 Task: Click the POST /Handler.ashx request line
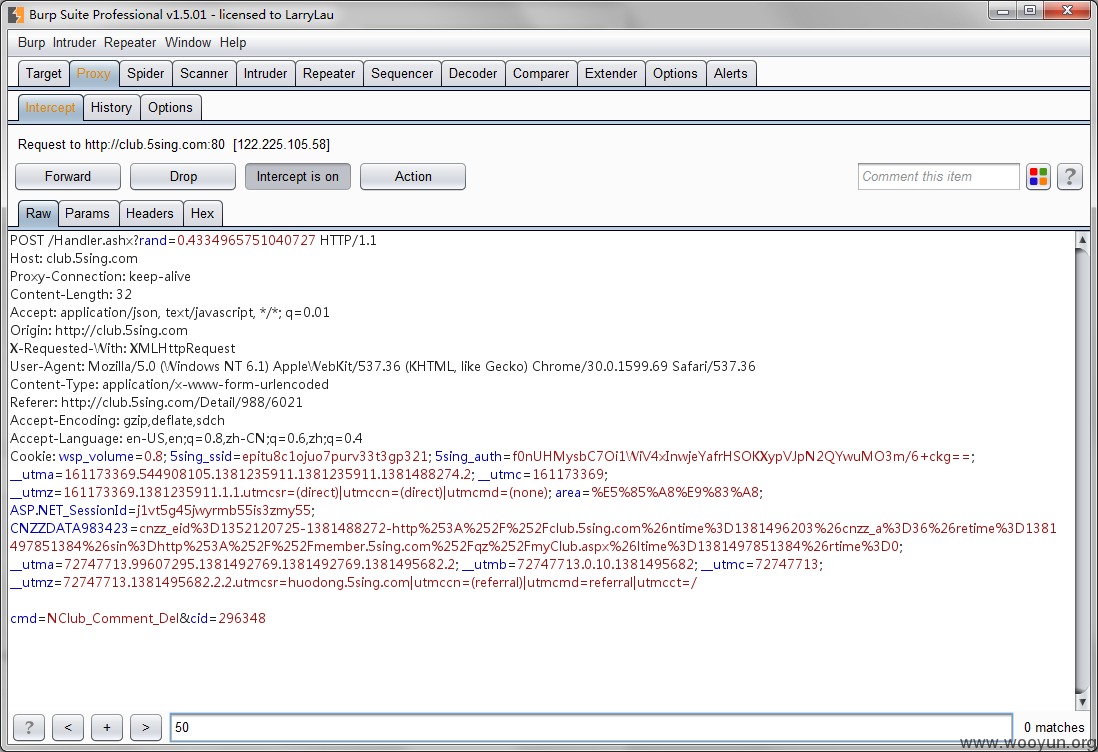click(193, 240)
